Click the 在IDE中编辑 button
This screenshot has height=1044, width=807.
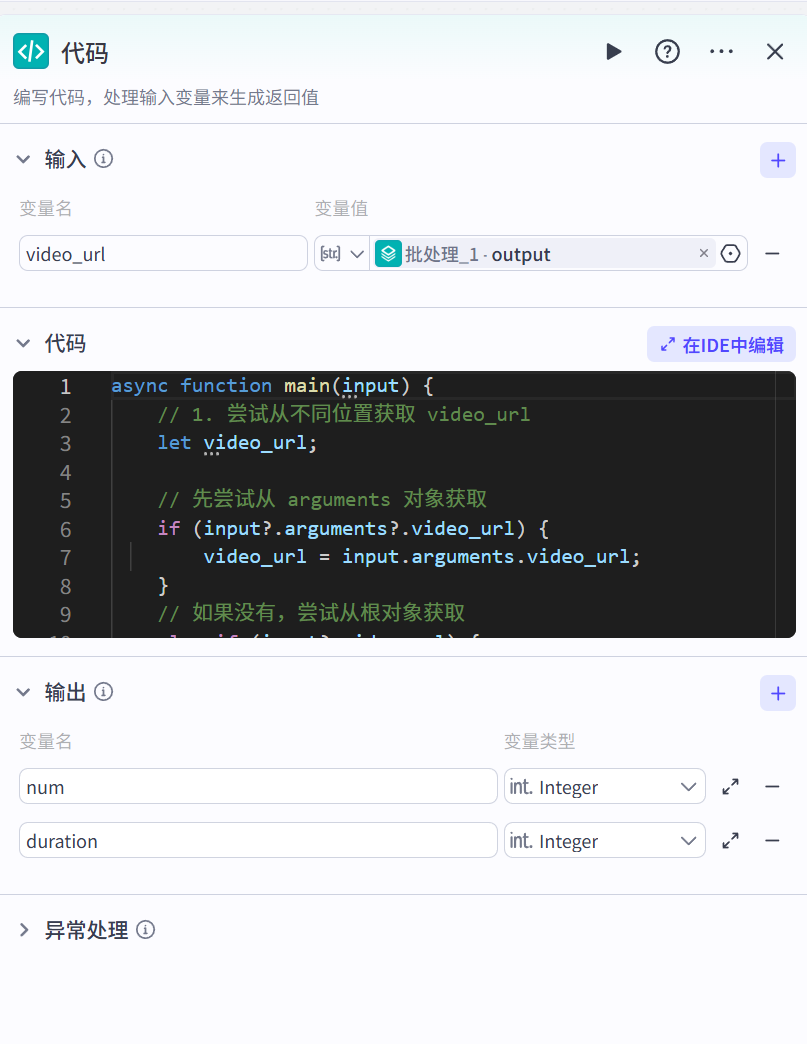[727, 343]
